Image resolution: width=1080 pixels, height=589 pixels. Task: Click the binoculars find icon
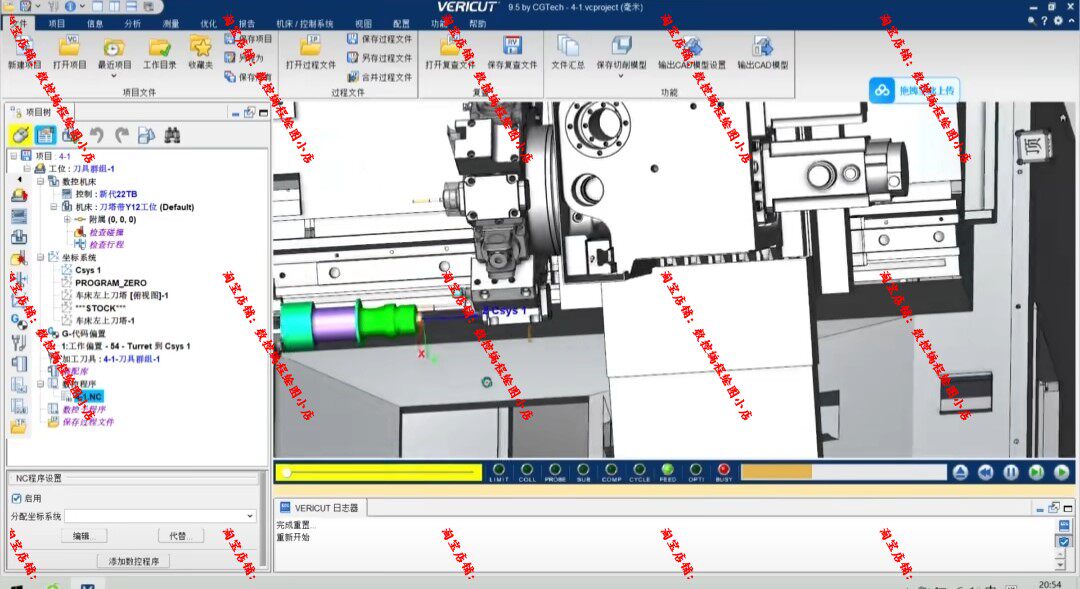172,135
